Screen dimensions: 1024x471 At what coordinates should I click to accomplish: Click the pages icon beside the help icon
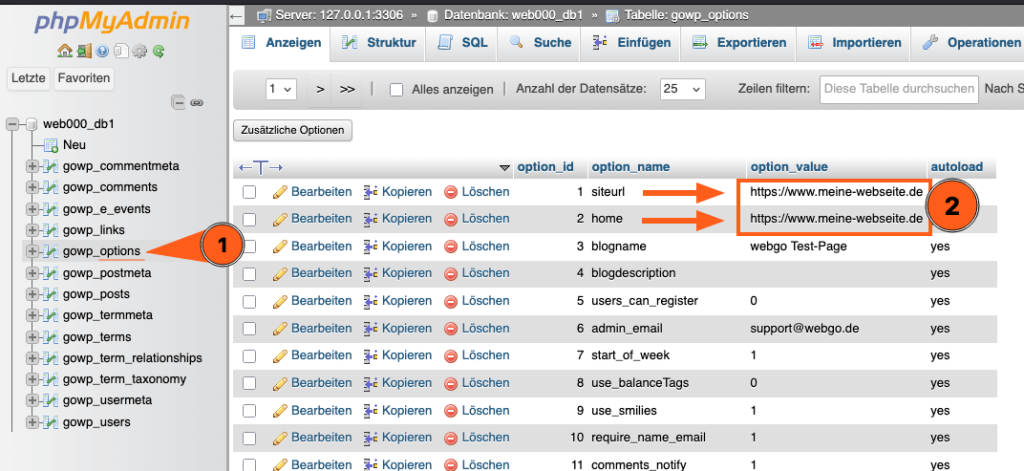click(x=121, y=51)
